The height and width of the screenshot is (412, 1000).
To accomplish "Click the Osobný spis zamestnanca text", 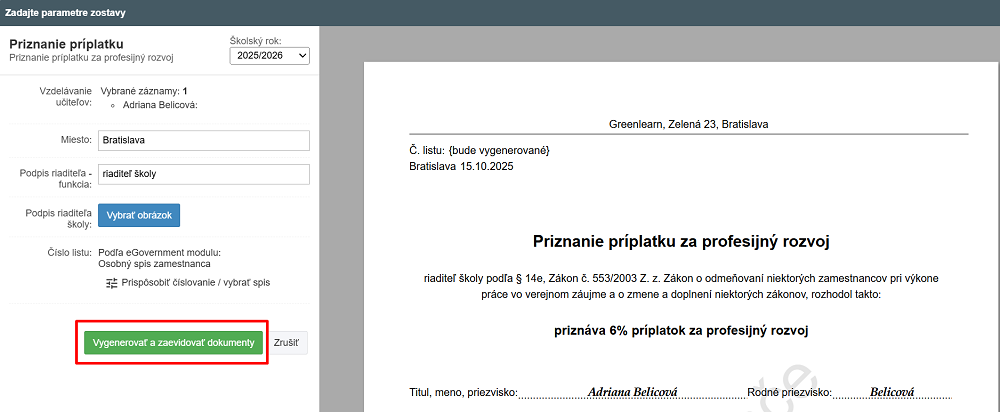I will [x=153, y=264].
